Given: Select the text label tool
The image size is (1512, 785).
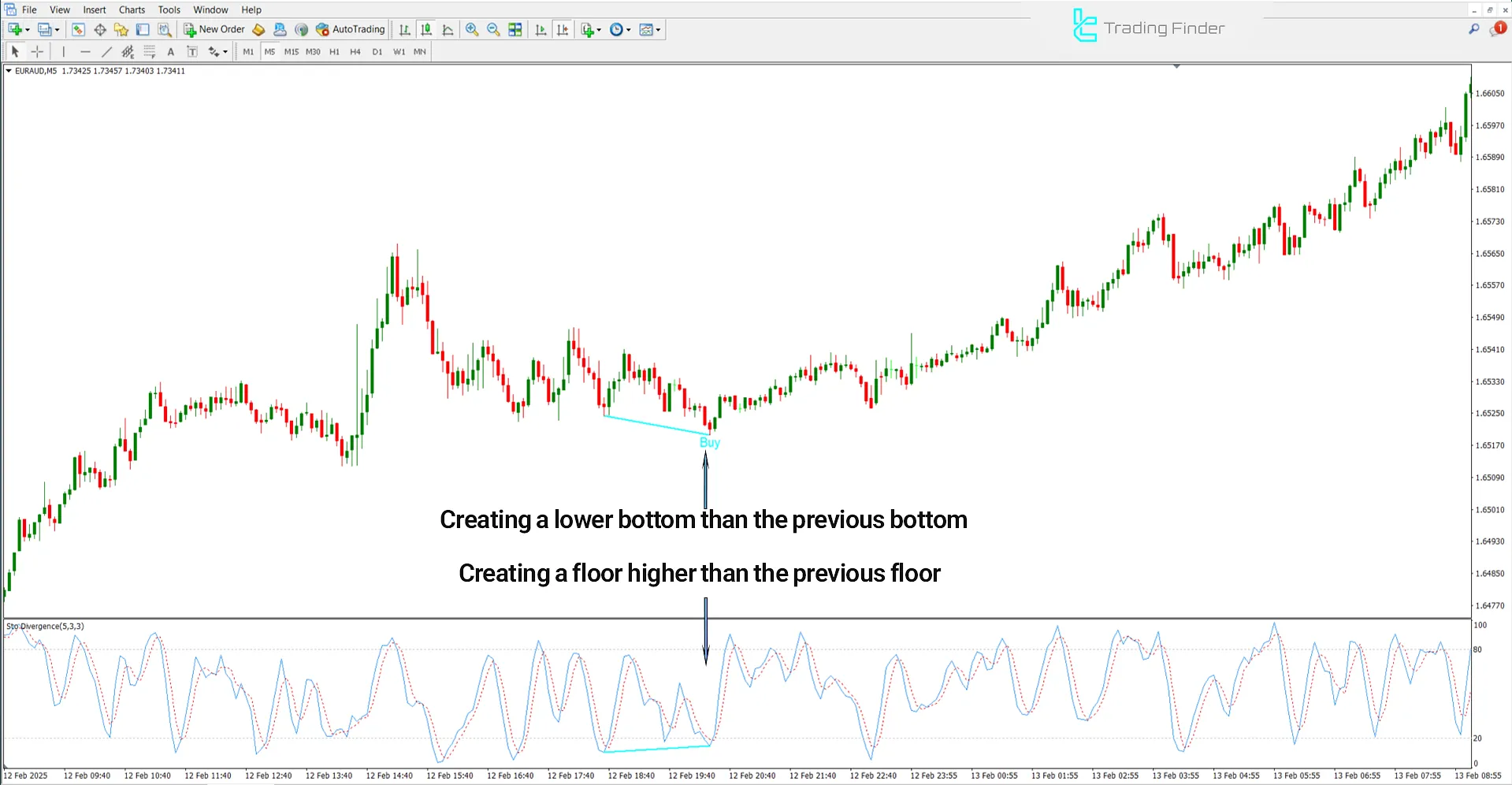Looking at the screenshot, I should pos(170,52).
